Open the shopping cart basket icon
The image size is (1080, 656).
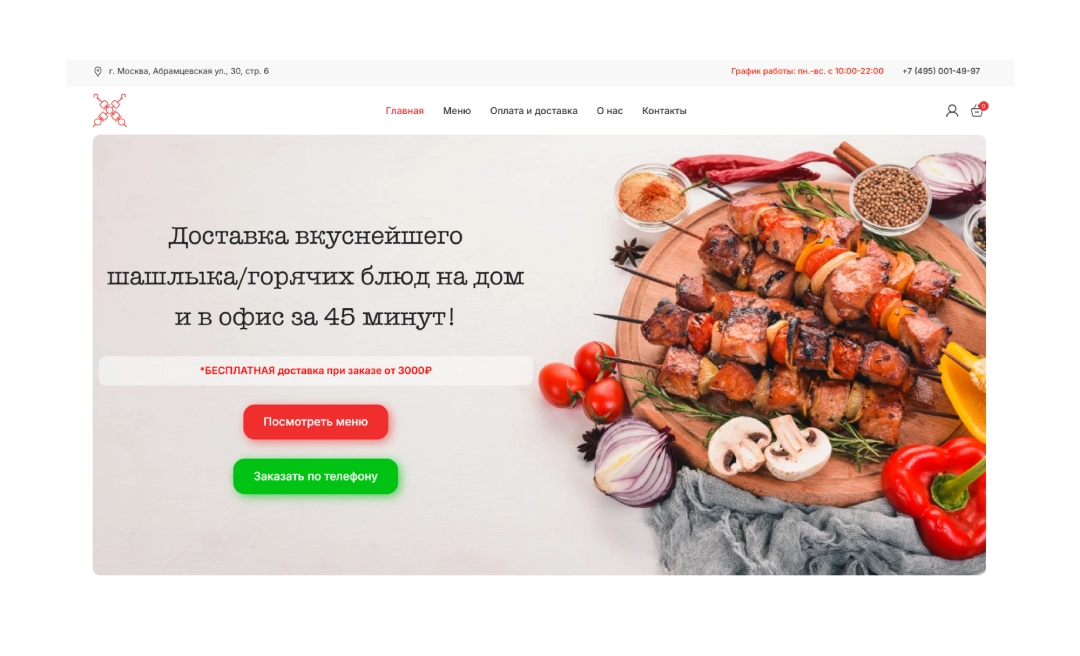click(976, 112)
